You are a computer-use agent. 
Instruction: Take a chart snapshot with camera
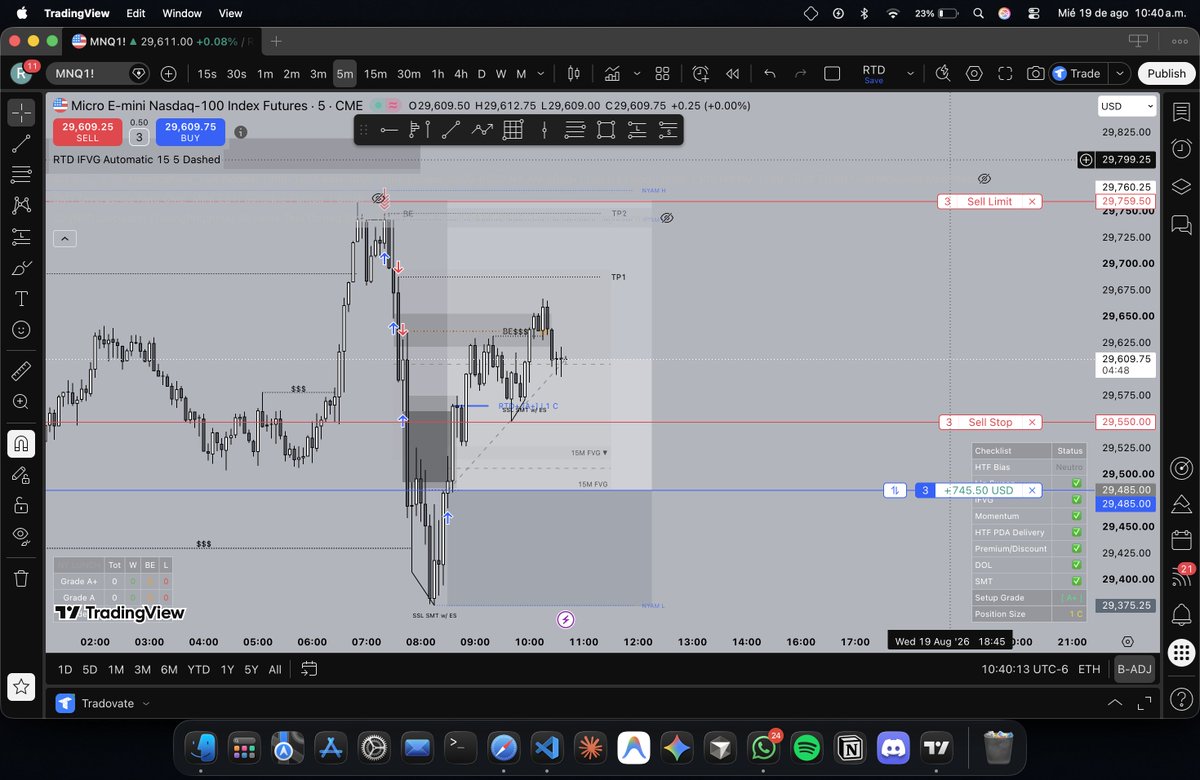click(1035, 73)
